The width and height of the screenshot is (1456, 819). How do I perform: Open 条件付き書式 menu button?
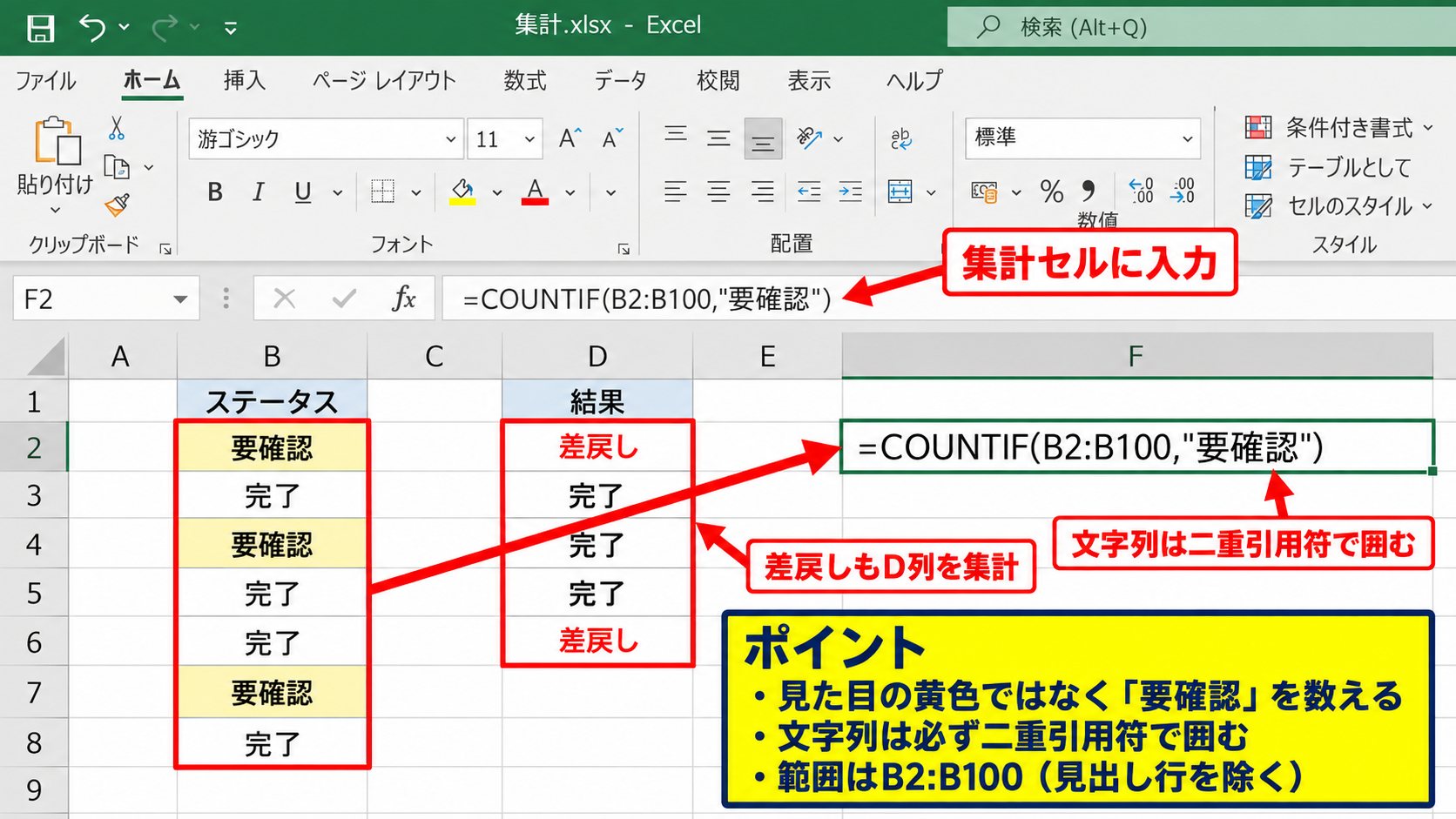1339,128
